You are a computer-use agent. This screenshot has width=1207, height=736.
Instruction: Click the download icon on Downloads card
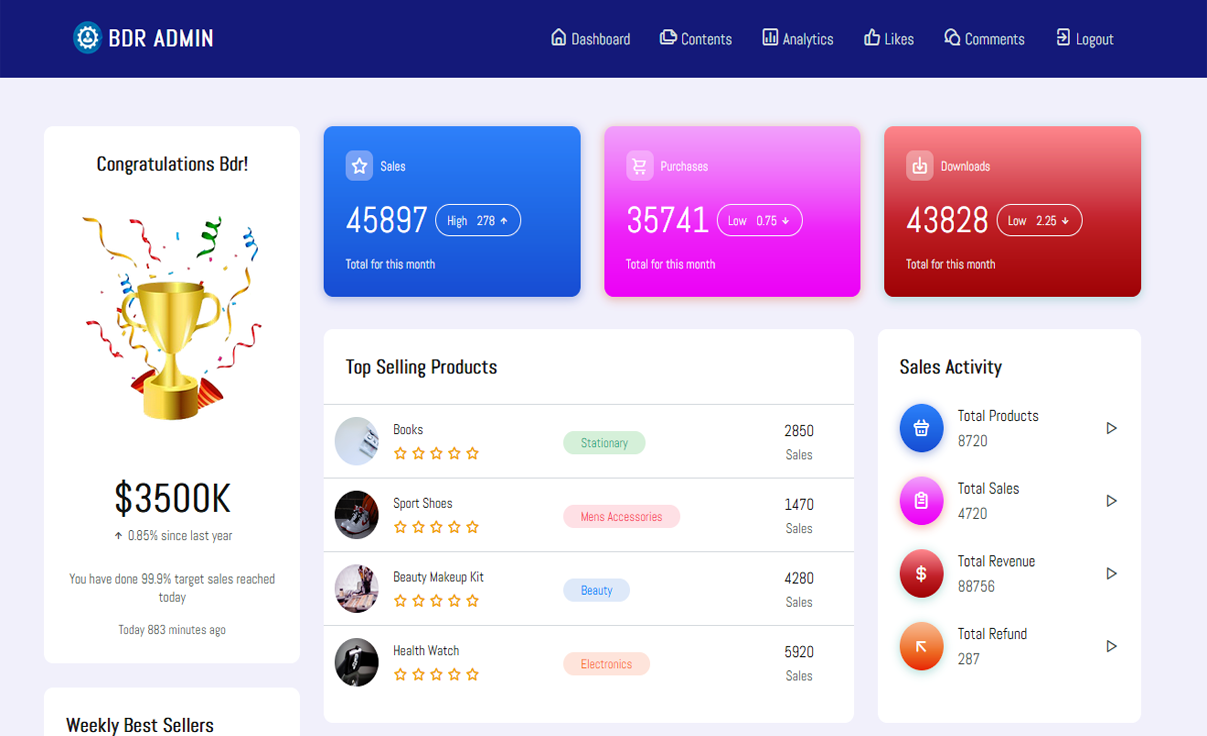pyautogui.click(x=920, y=166)
